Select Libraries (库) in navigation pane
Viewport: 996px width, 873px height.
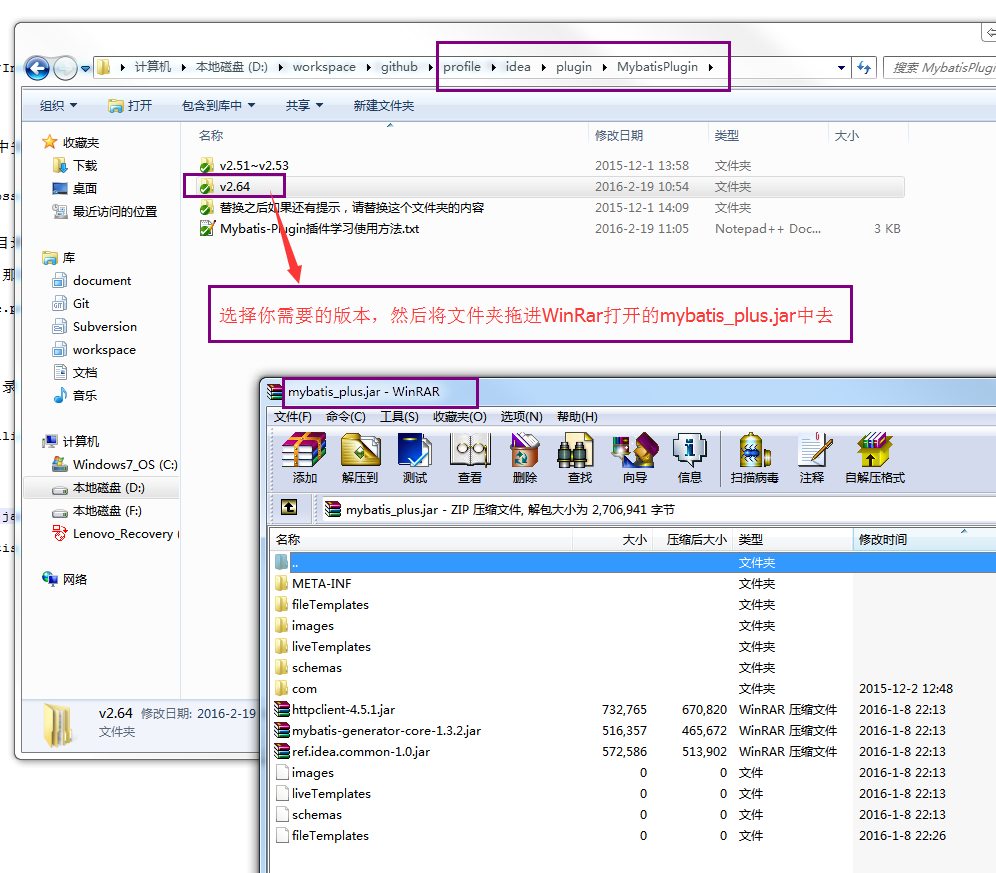[59, 257]
